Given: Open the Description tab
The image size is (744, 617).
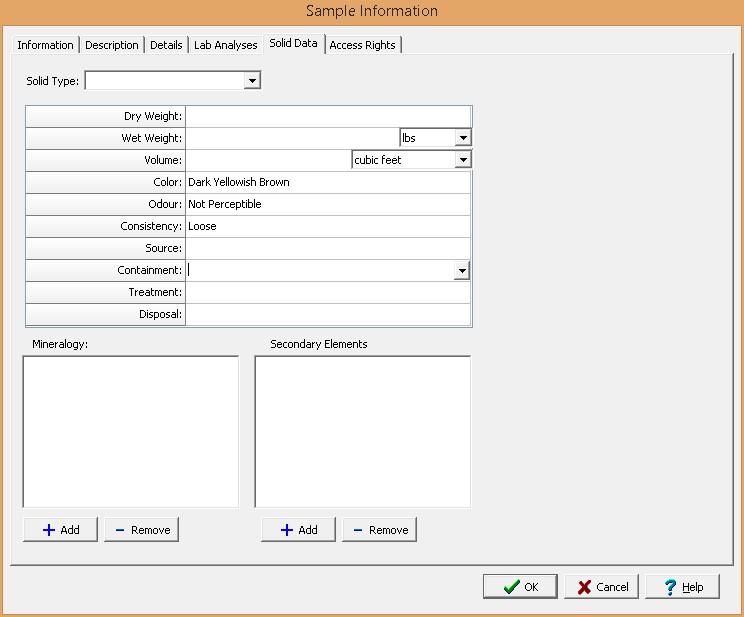Looking at the screenshot, I should (112, 45).
